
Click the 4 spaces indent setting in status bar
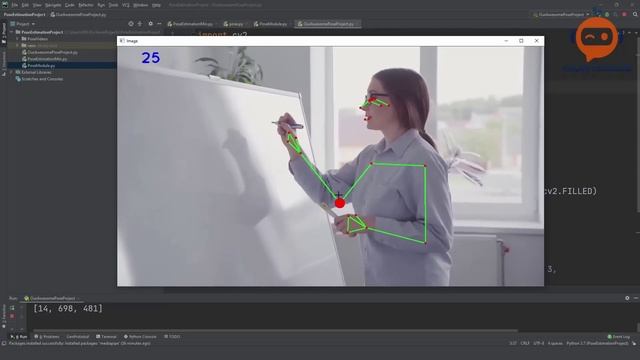[555, 343]
